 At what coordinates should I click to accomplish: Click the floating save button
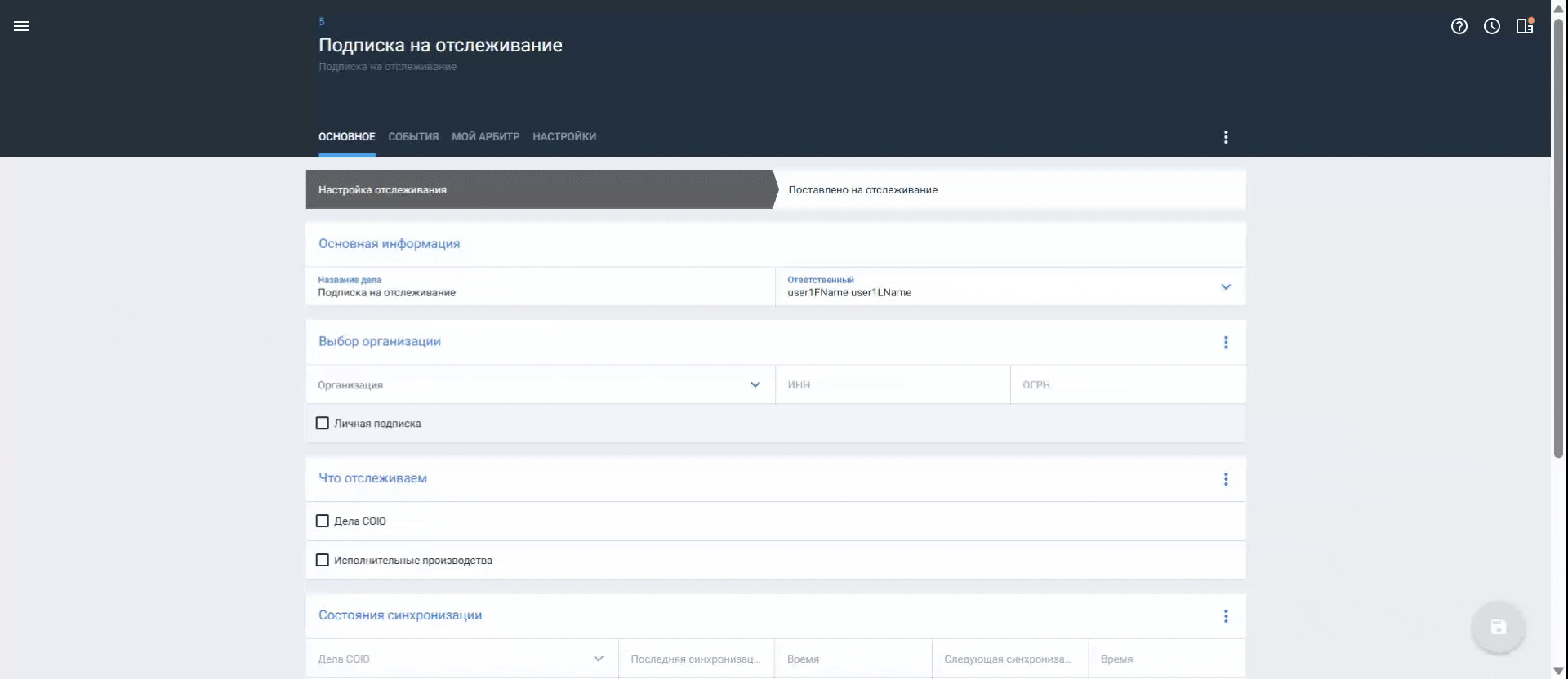[x=1498, y=627]
